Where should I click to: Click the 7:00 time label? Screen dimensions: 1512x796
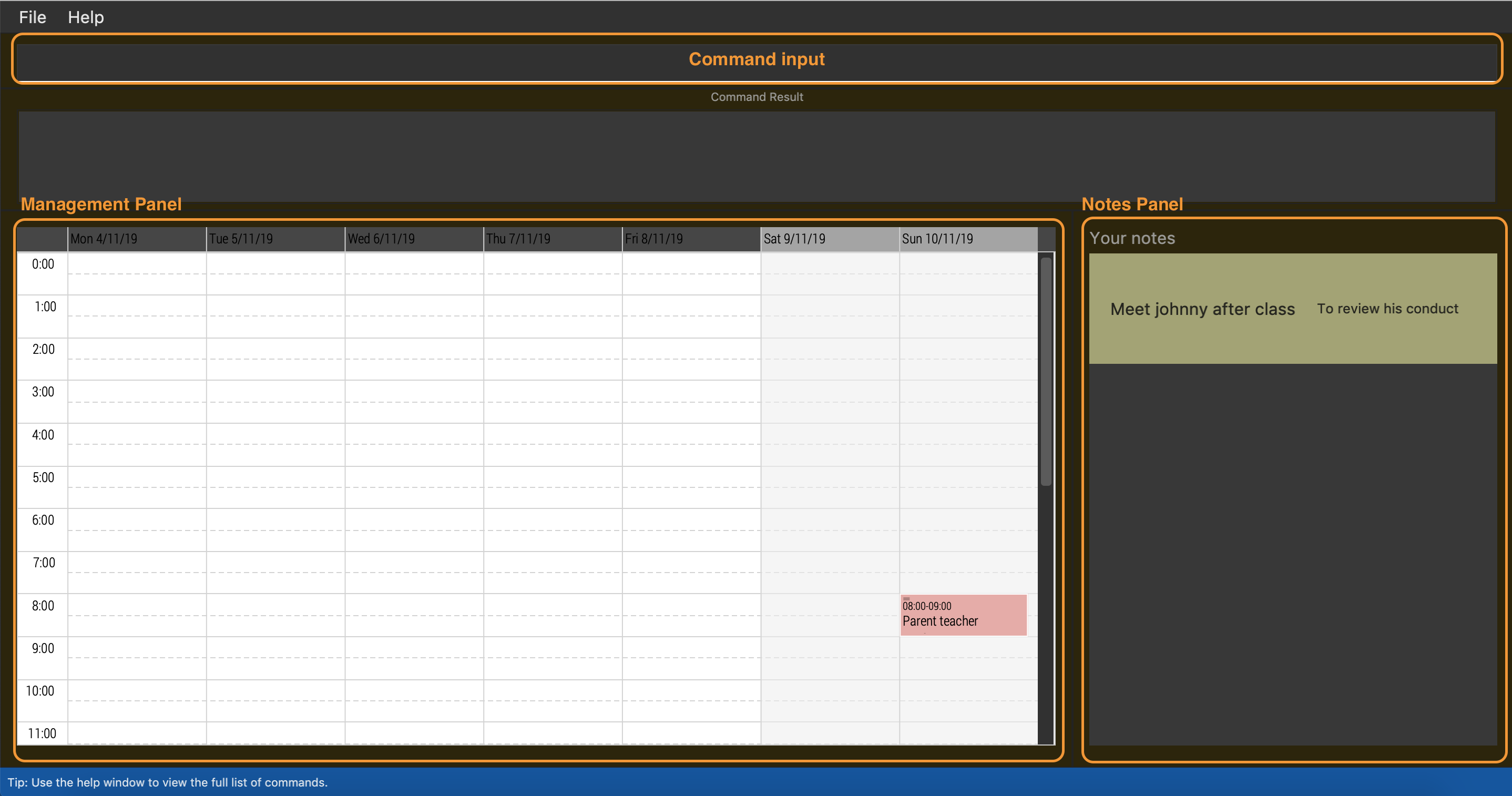point(44,563)
